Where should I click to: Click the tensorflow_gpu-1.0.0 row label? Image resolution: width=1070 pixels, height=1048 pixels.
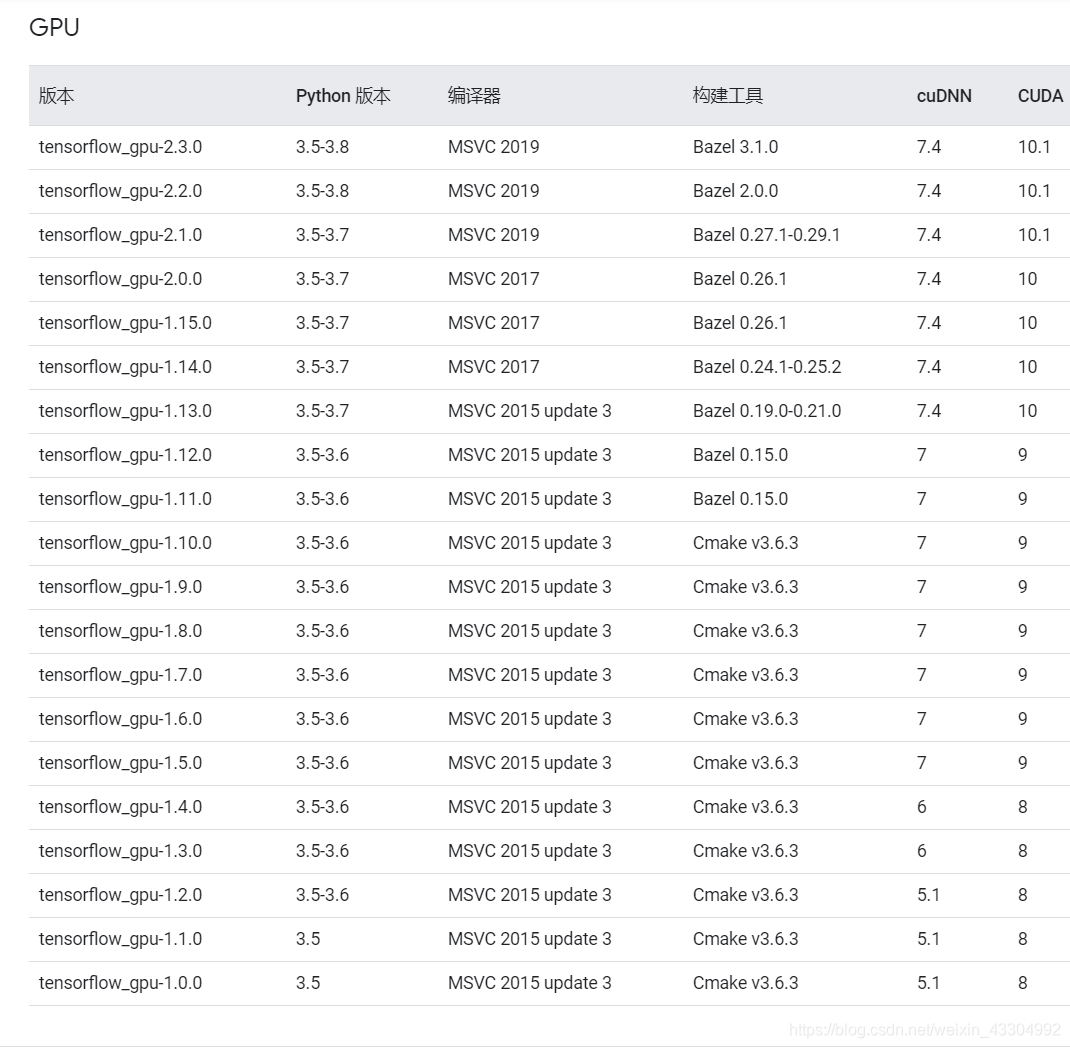click(120, 983)
